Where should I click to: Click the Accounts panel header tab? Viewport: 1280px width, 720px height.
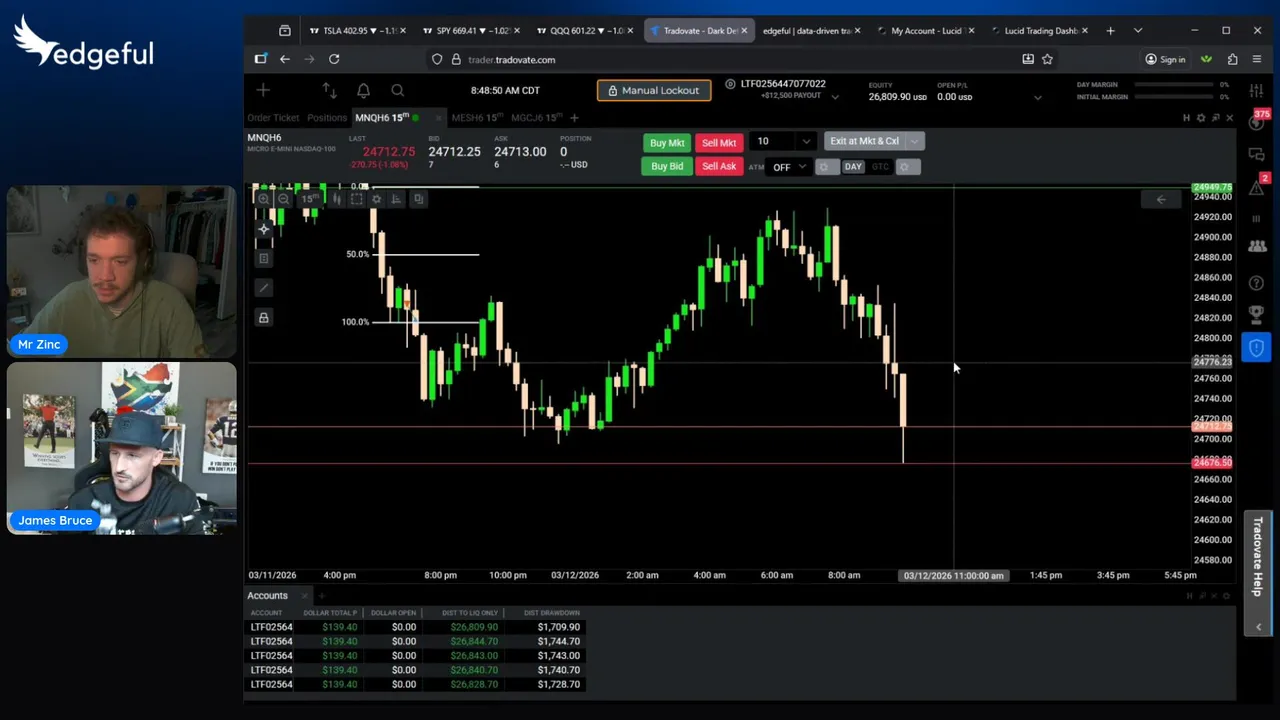(268, 596)
